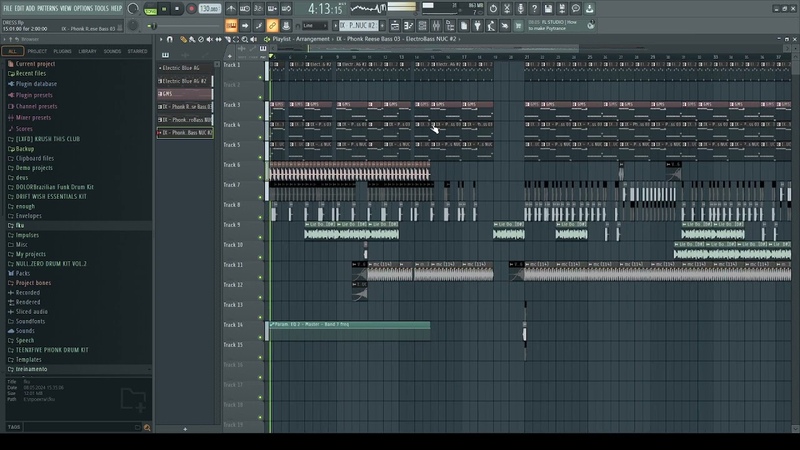Viewport: 800px width, 450px height.
Task: Mute Track 9 with its green dot
Action: click(260, 237)
